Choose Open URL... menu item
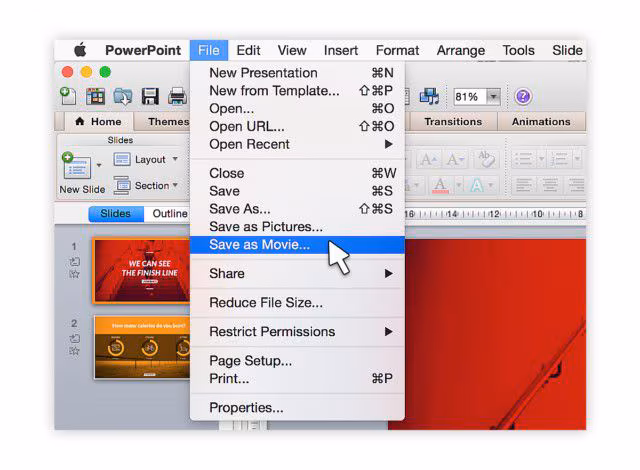The width and height of the screenshot is (640, 470). tap(297, 126)
